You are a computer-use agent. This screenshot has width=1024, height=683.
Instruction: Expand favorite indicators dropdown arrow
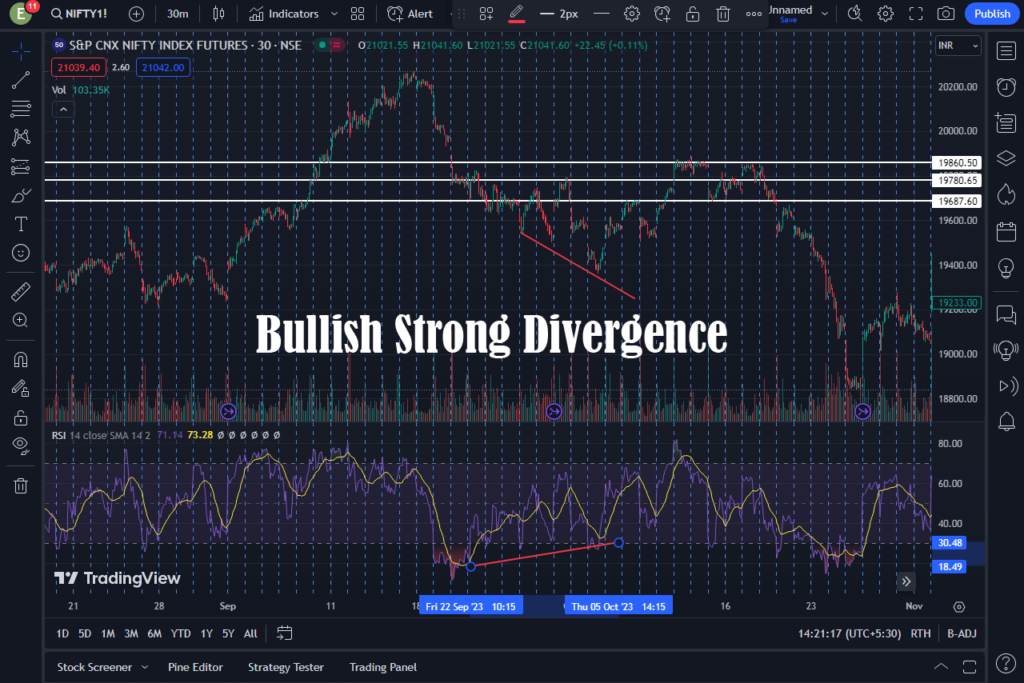[334, 14]
